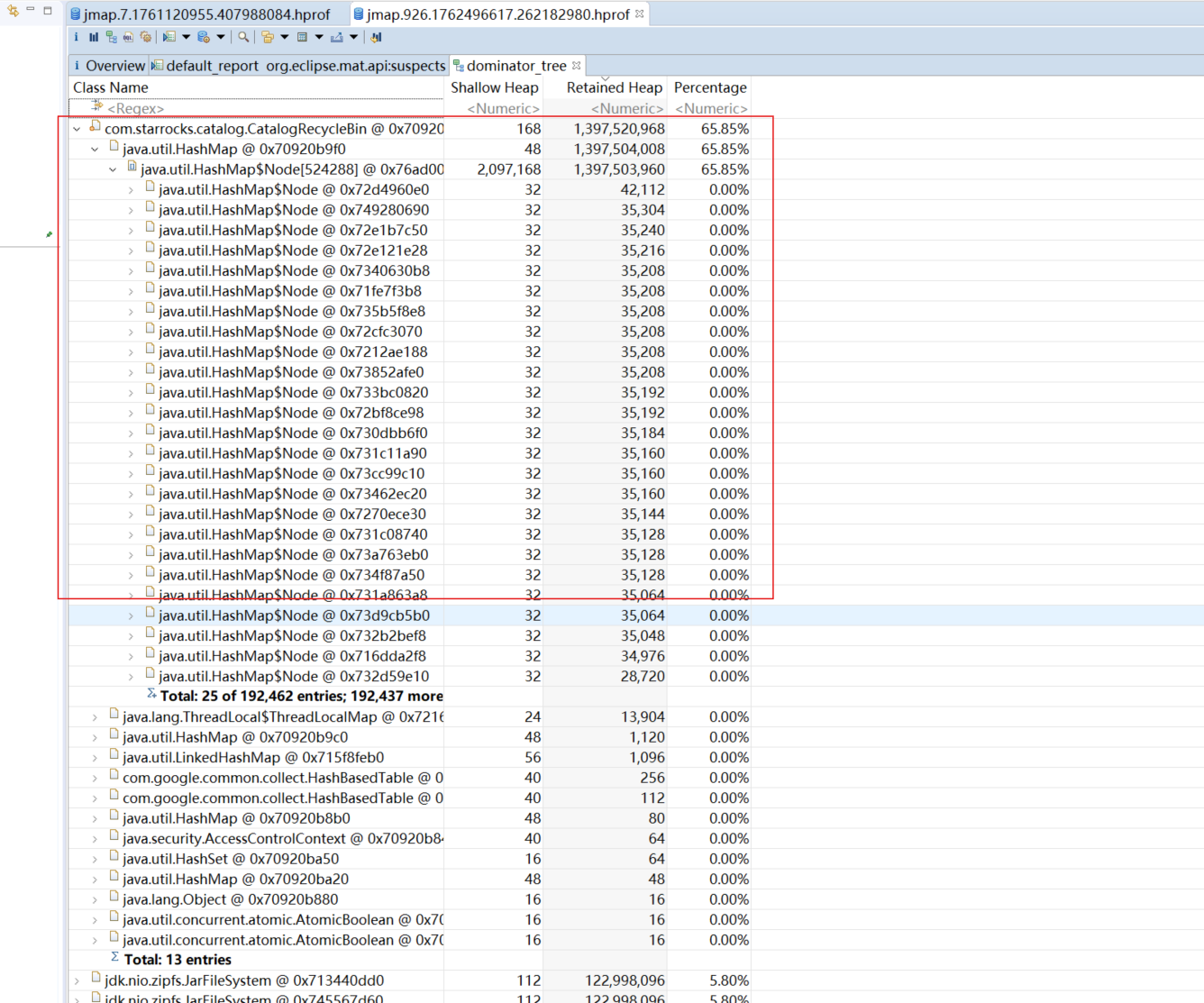Click the Class Name Regex filter field
This screenshot has width=1204, height=1003.
point(270,108)
